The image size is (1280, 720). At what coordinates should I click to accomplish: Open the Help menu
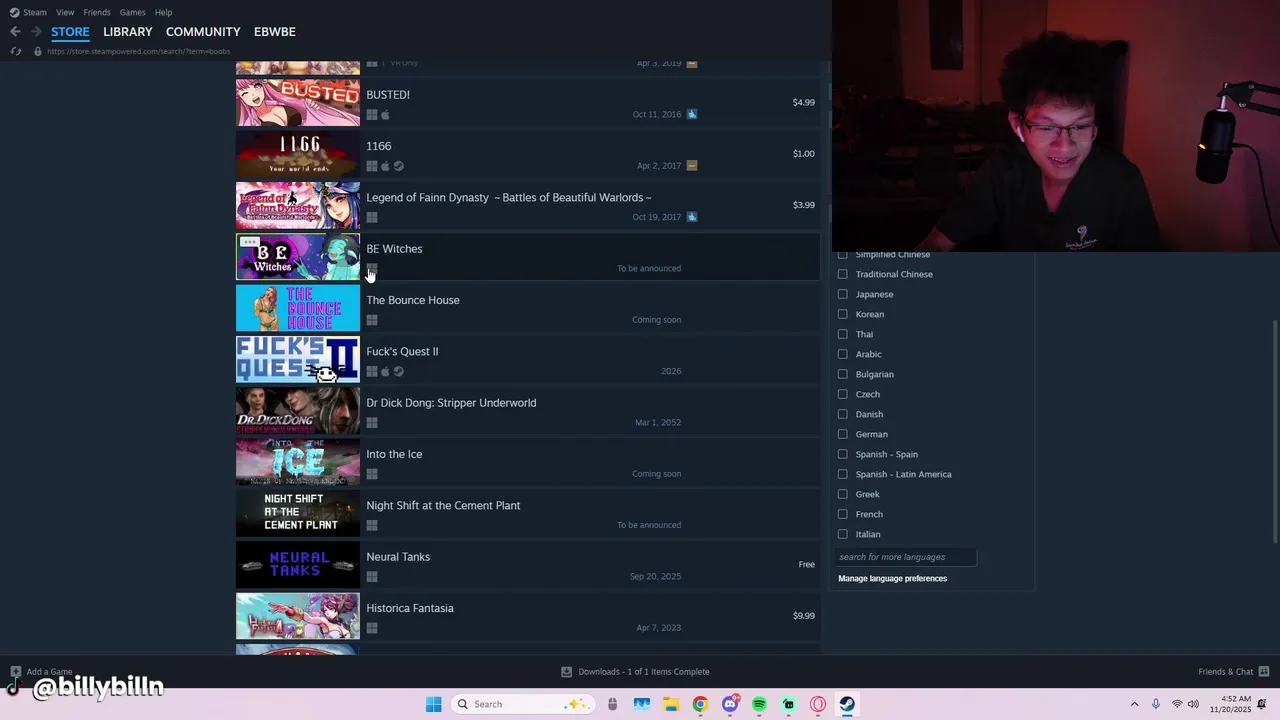pyautogui.click(x=163, y=12)
